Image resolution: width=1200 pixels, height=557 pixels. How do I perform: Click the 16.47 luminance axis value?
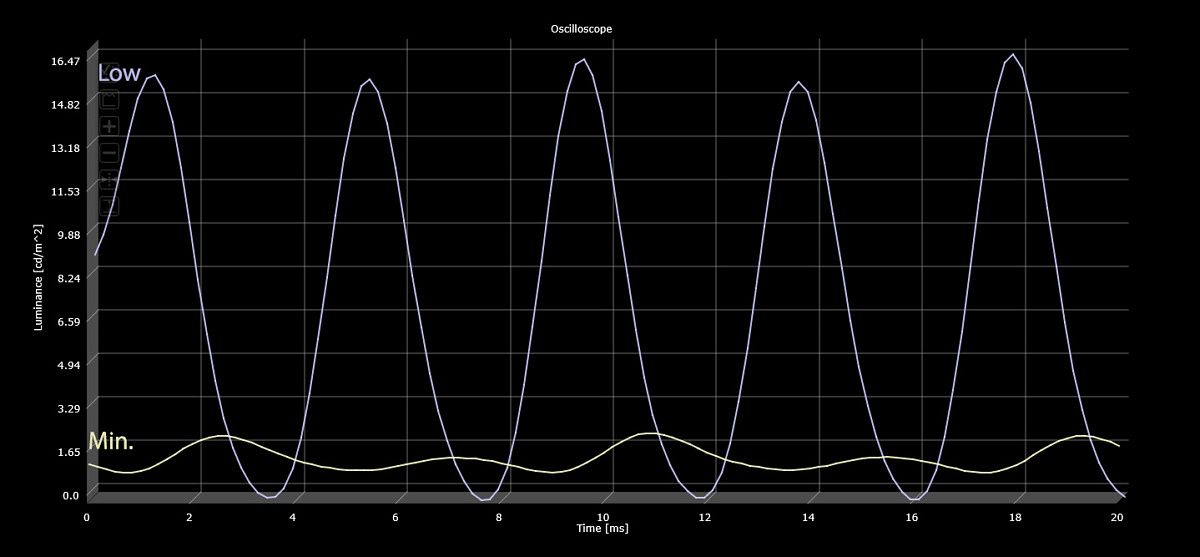pos(66,61)
